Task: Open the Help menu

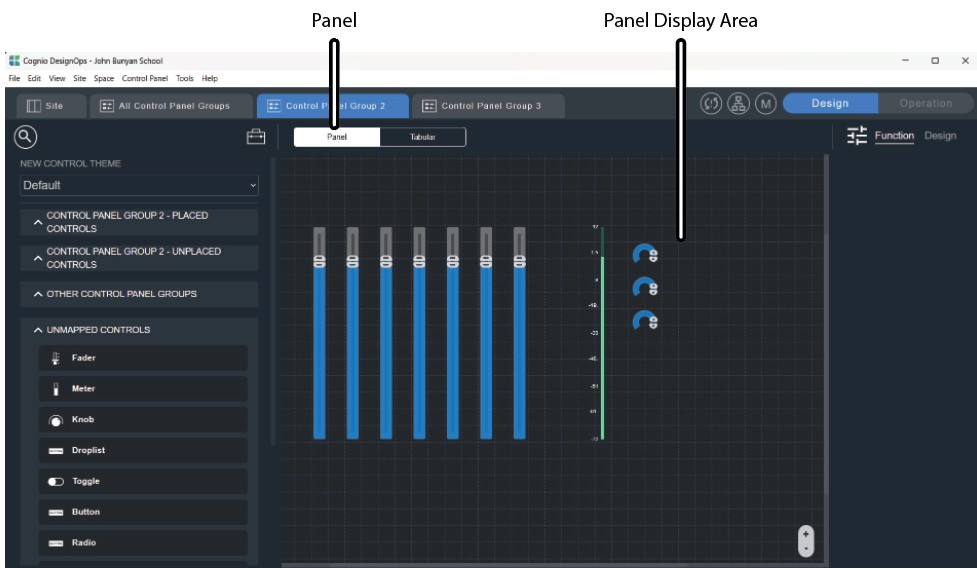Action: tap(210, 78)
